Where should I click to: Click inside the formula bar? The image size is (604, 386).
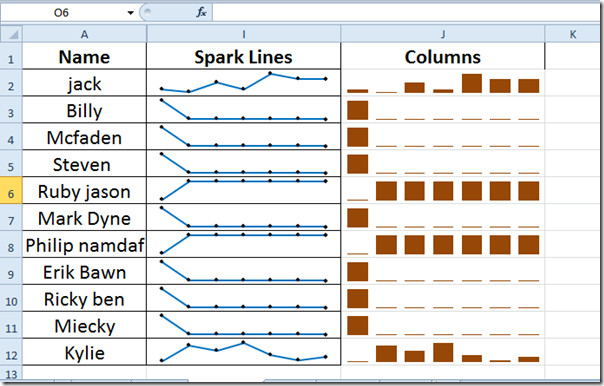click(x=406, y=13)
